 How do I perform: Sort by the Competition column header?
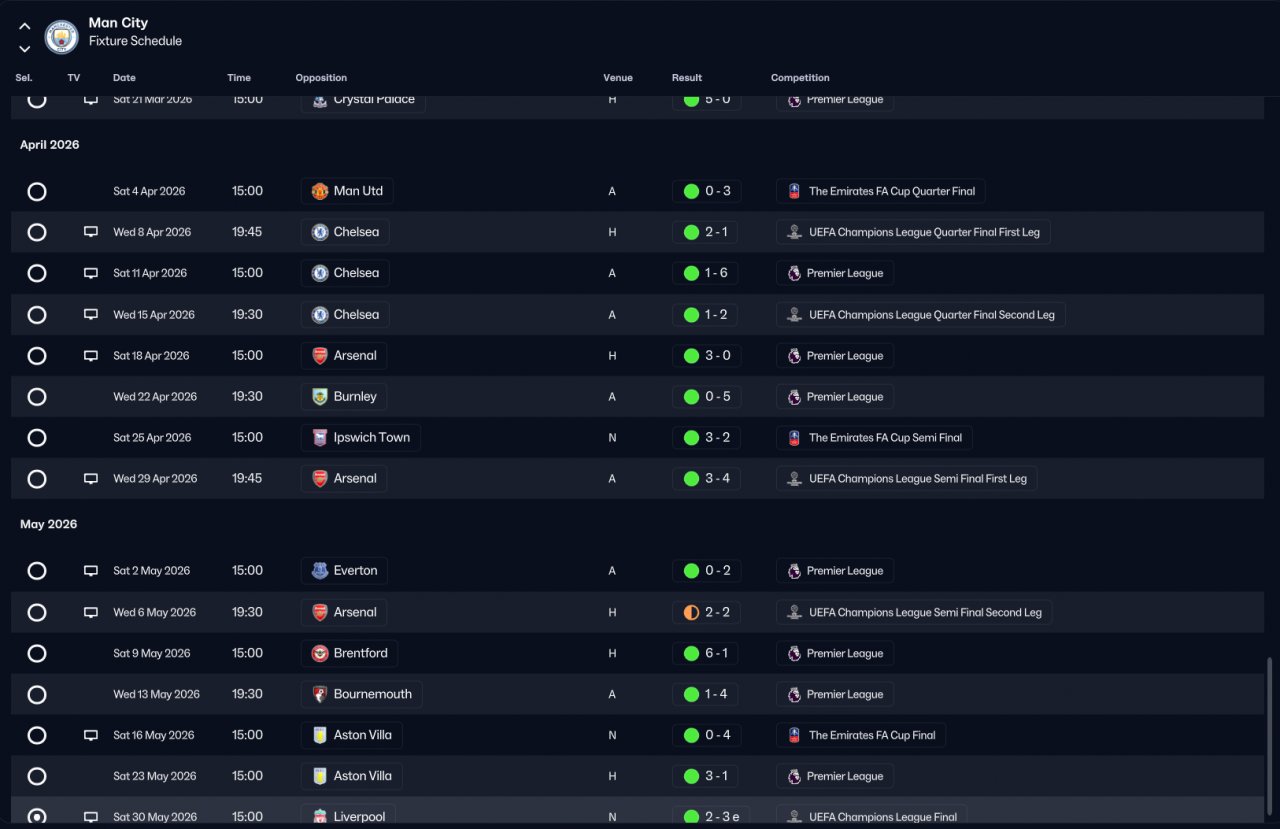(x=800, y=78)
